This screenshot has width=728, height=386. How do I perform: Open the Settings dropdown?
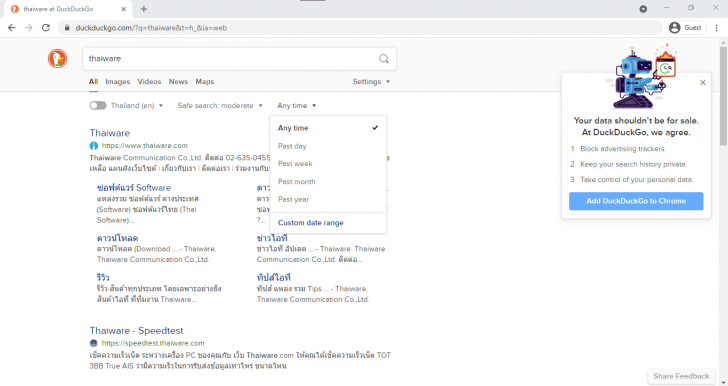pos(371,82)
